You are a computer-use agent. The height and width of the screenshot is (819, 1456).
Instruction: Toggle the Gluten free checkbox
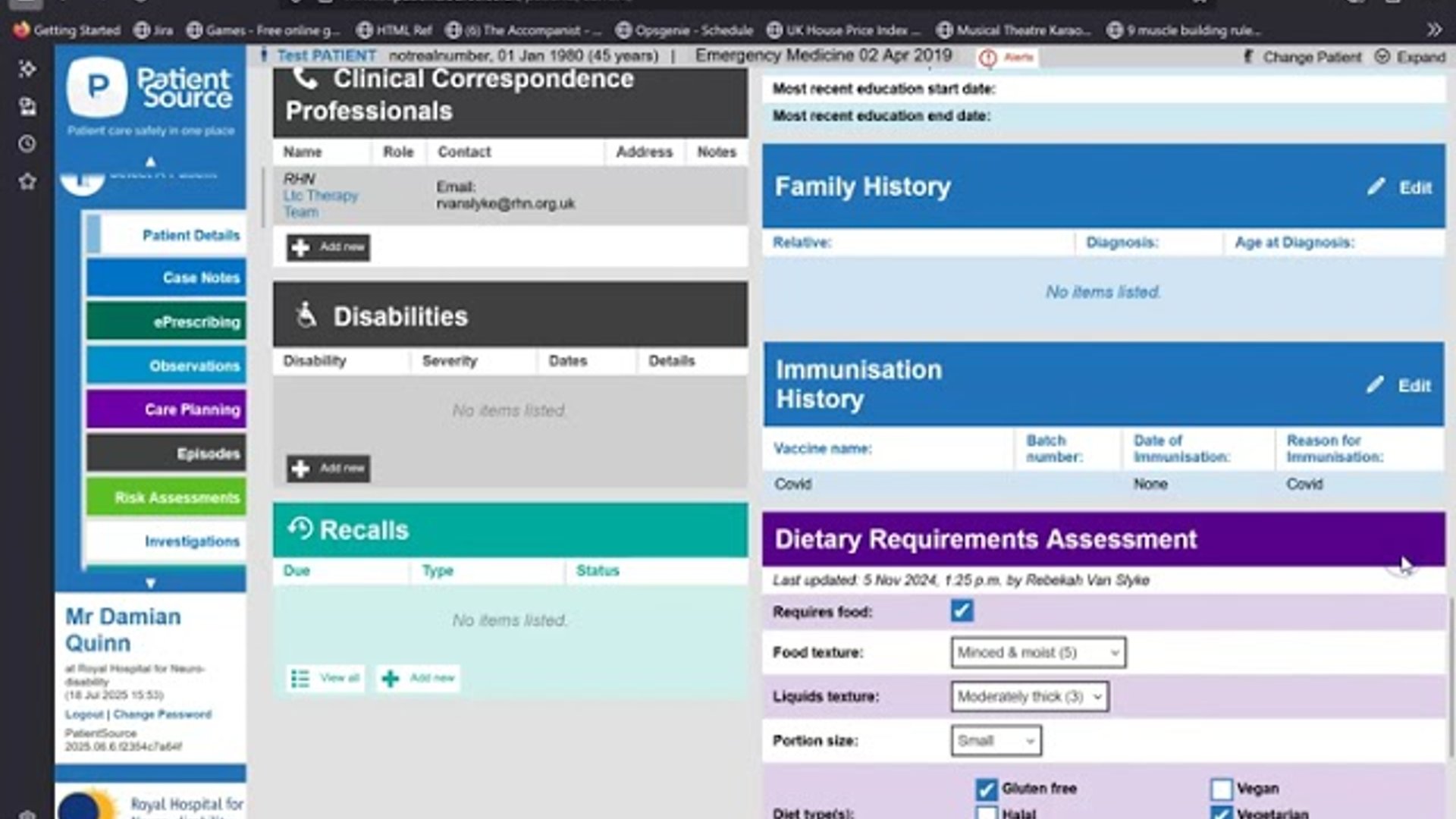(x=986, y=789)
